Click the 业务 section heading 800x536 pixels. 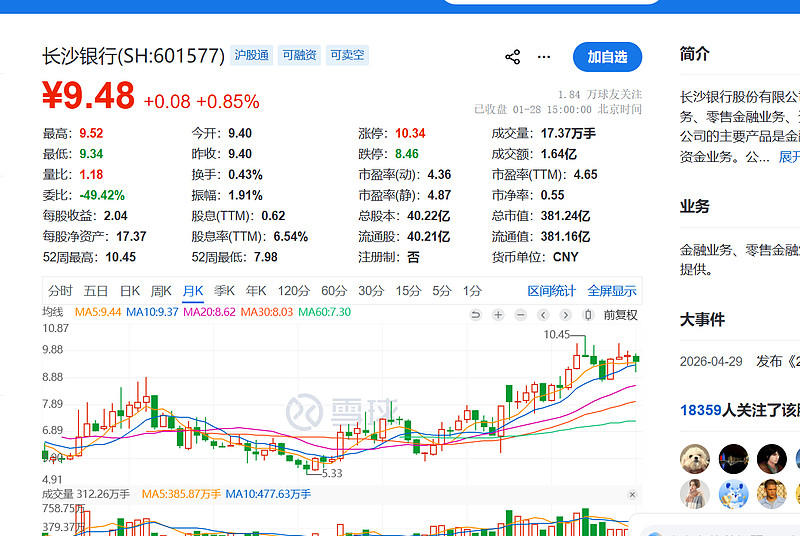(694, 207)
